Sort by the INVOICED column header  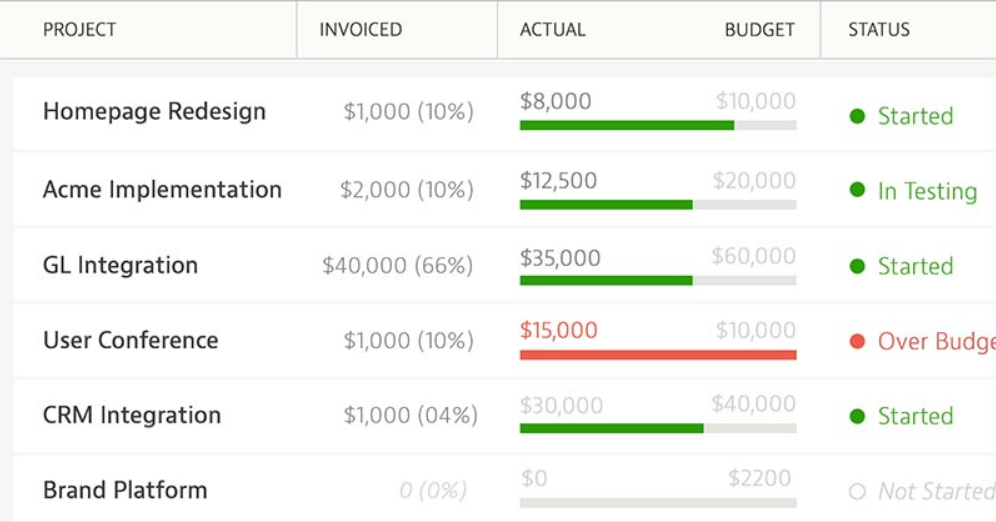[x=360, y=30]
